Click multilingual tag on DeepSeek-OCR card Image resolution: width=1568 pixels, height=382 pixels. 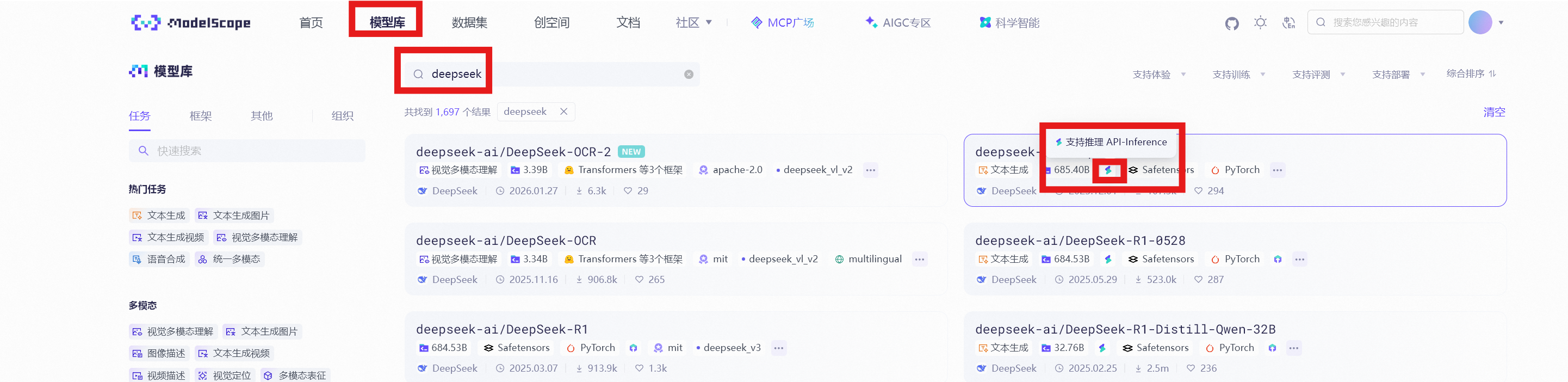868,260
